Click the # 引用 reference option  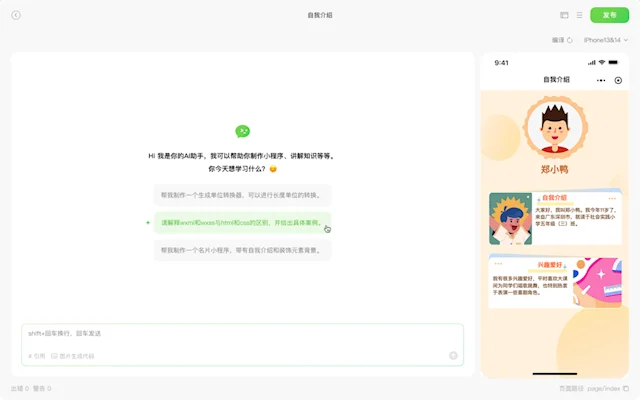37,356
